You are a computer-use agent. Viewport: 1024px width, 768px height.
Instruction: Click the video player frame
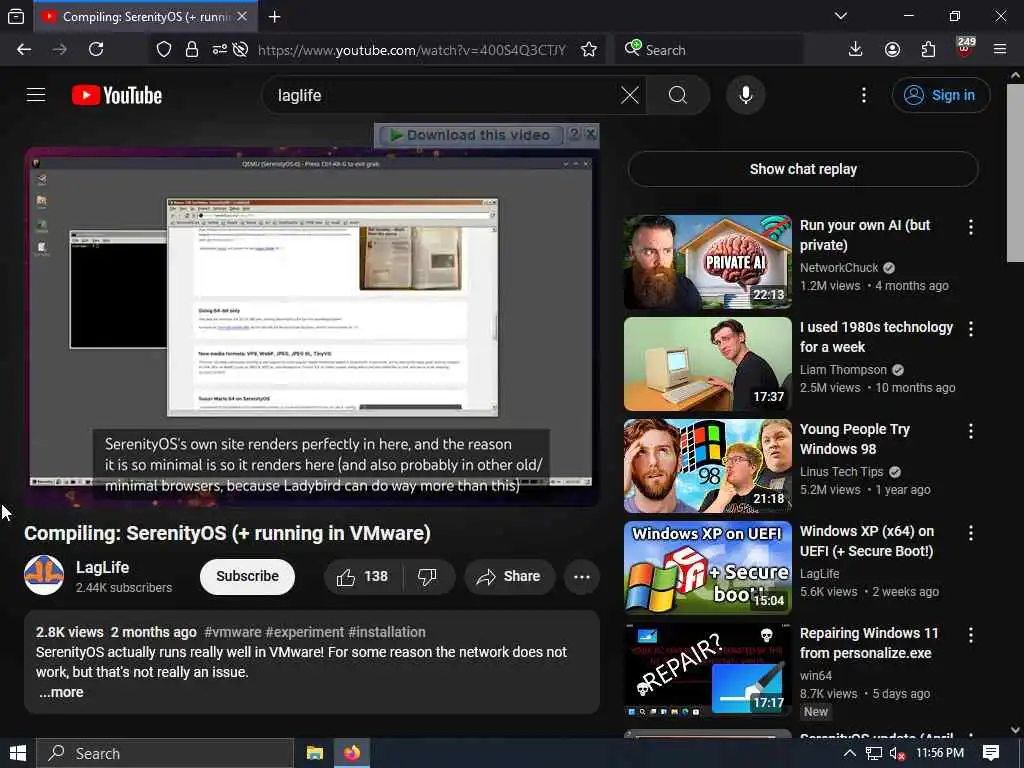(x=312, y=327)
